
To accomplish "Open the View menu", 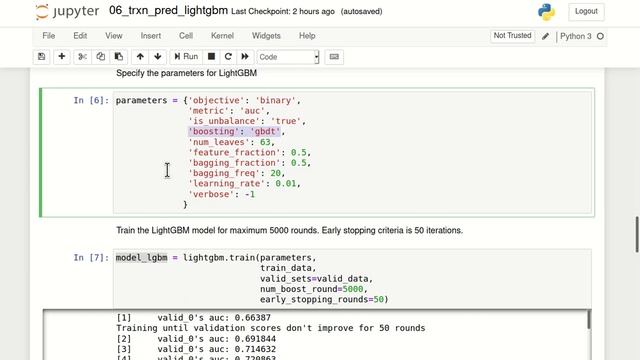I will [x=113, y=36].
